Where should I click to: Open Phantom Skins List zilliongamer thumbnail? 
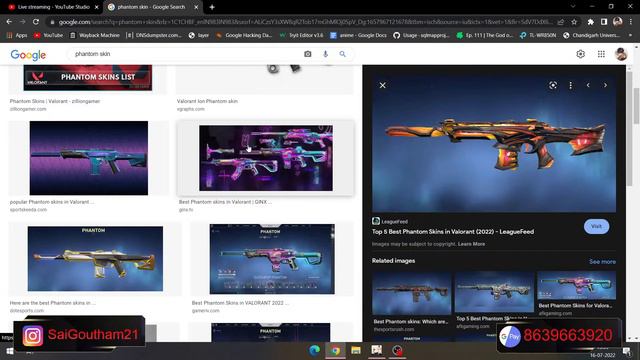click(88, 78)
